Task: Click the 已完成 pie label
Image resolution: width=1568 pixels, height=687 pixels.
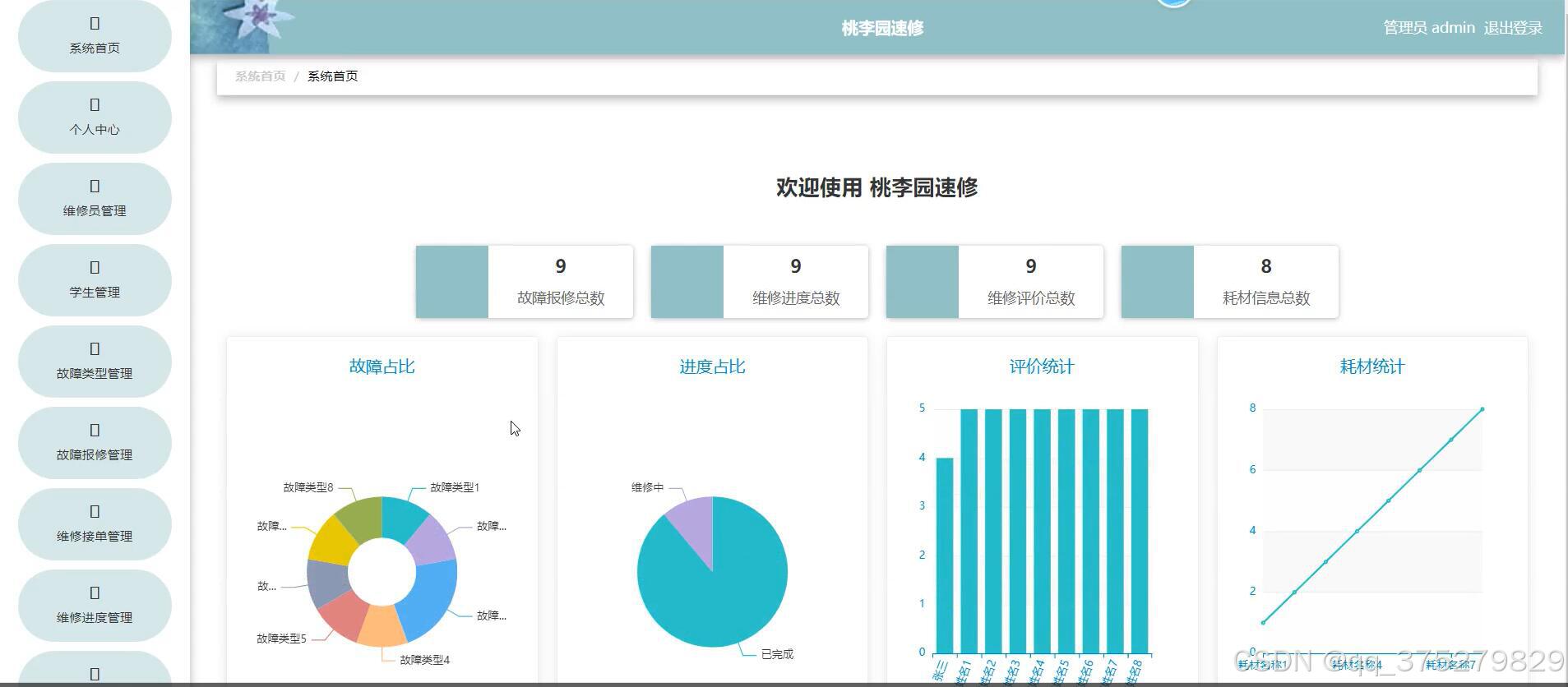Action: (x=777, y=654)
